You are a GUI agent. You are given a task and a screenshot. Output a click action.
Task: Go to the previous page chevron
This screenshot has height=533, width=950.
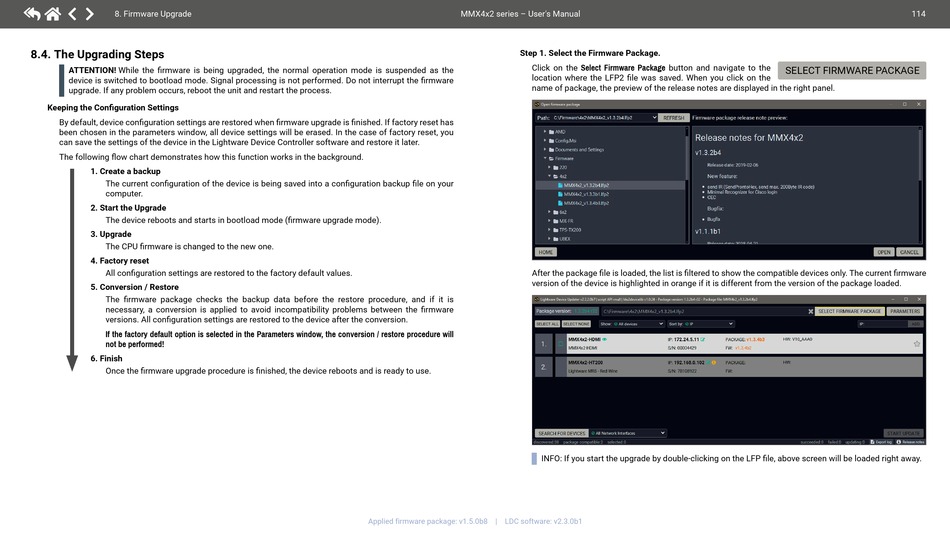72,13
